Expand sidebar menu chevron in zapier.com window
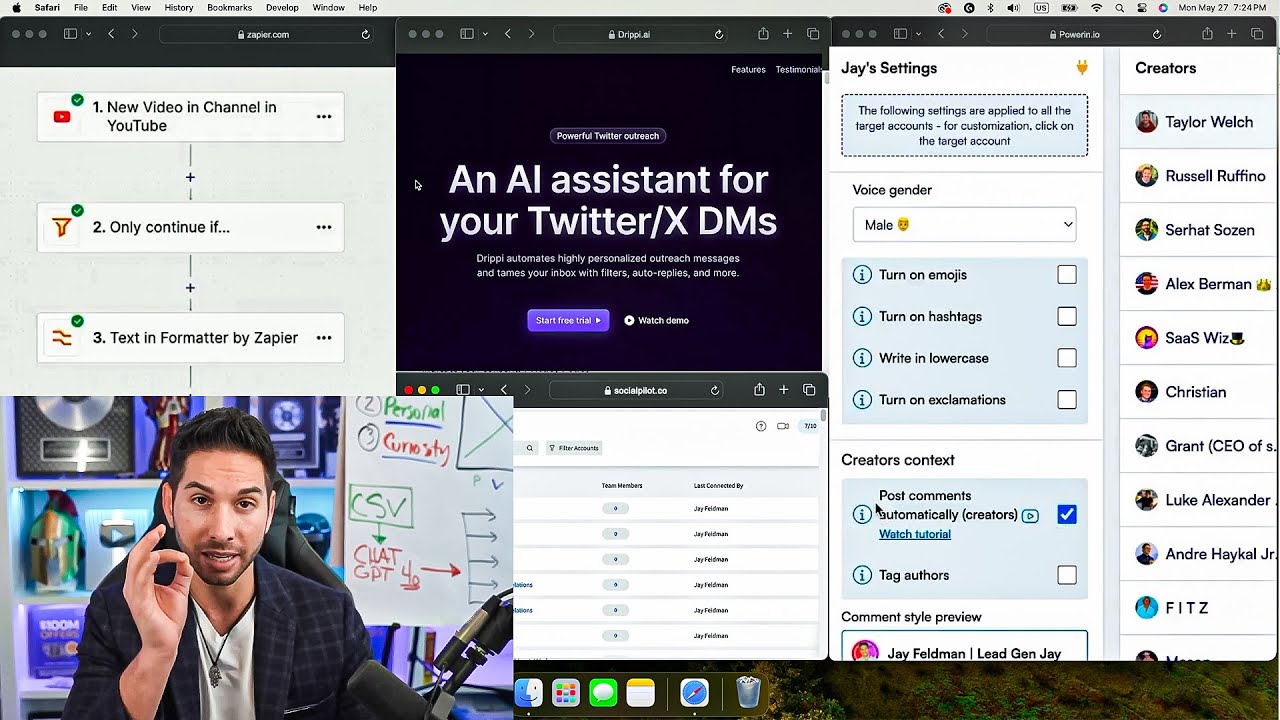1280x720 pixels. click(x=88, y=34)
